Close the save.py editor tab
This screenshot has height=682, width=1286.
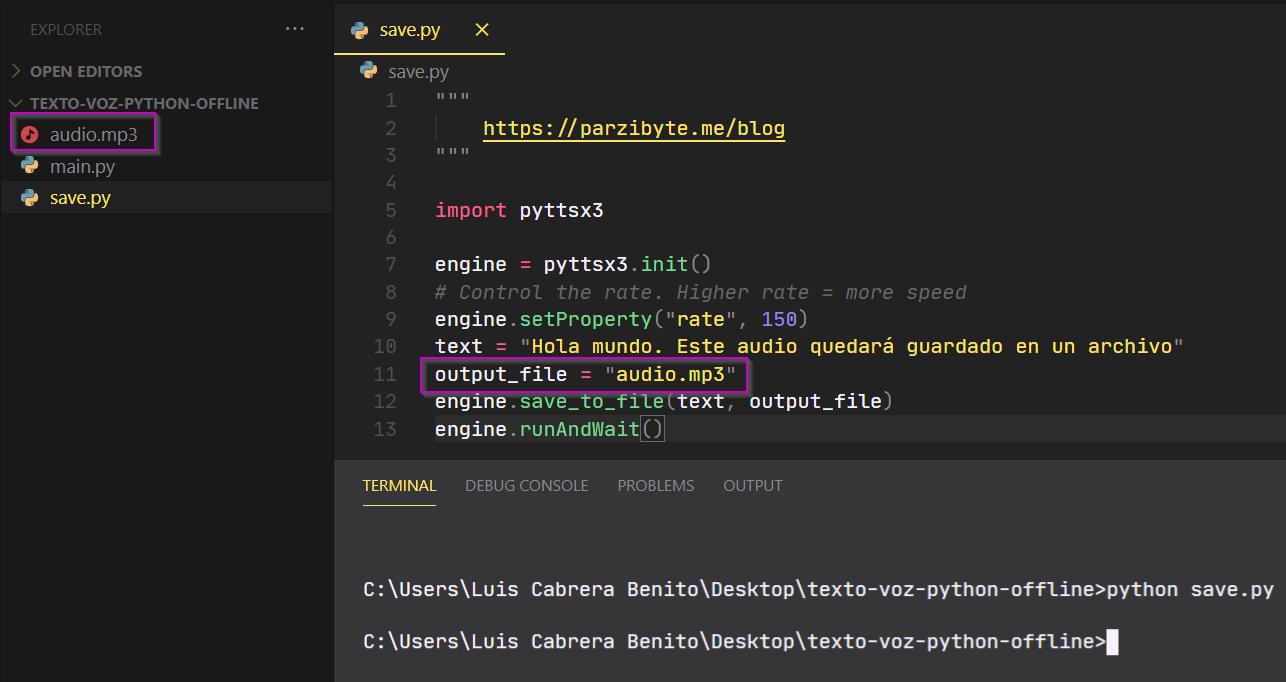482,30
